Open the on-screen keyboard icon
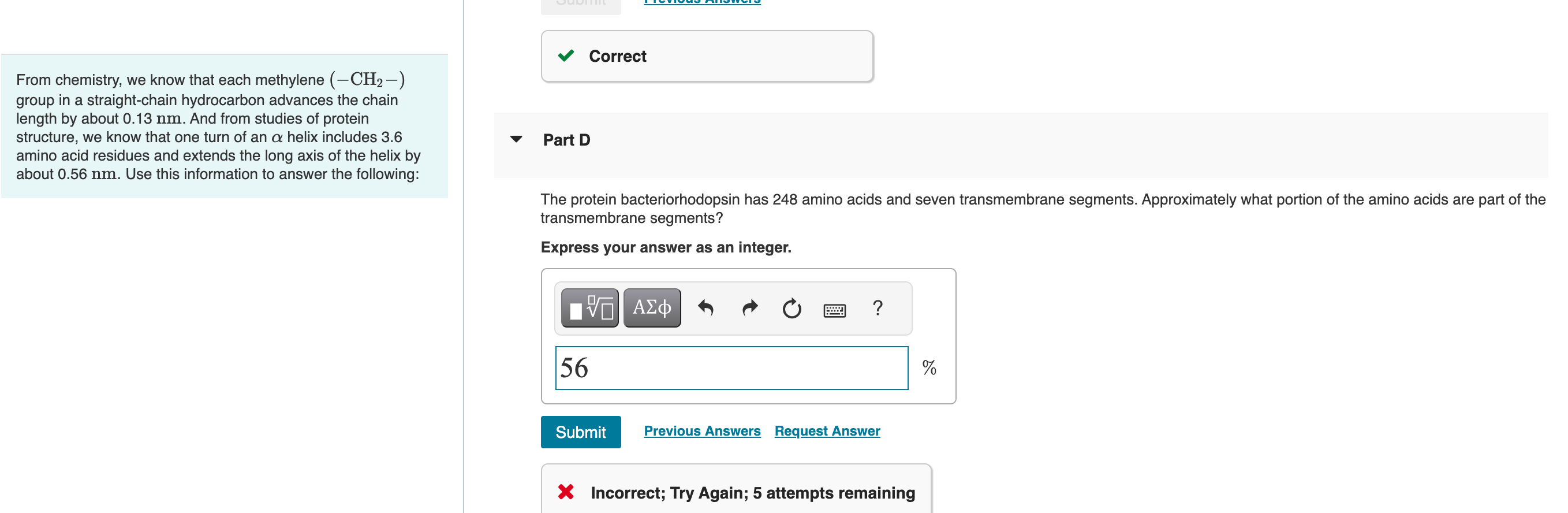The image size is (1568, 513). (x=835, y=310)
